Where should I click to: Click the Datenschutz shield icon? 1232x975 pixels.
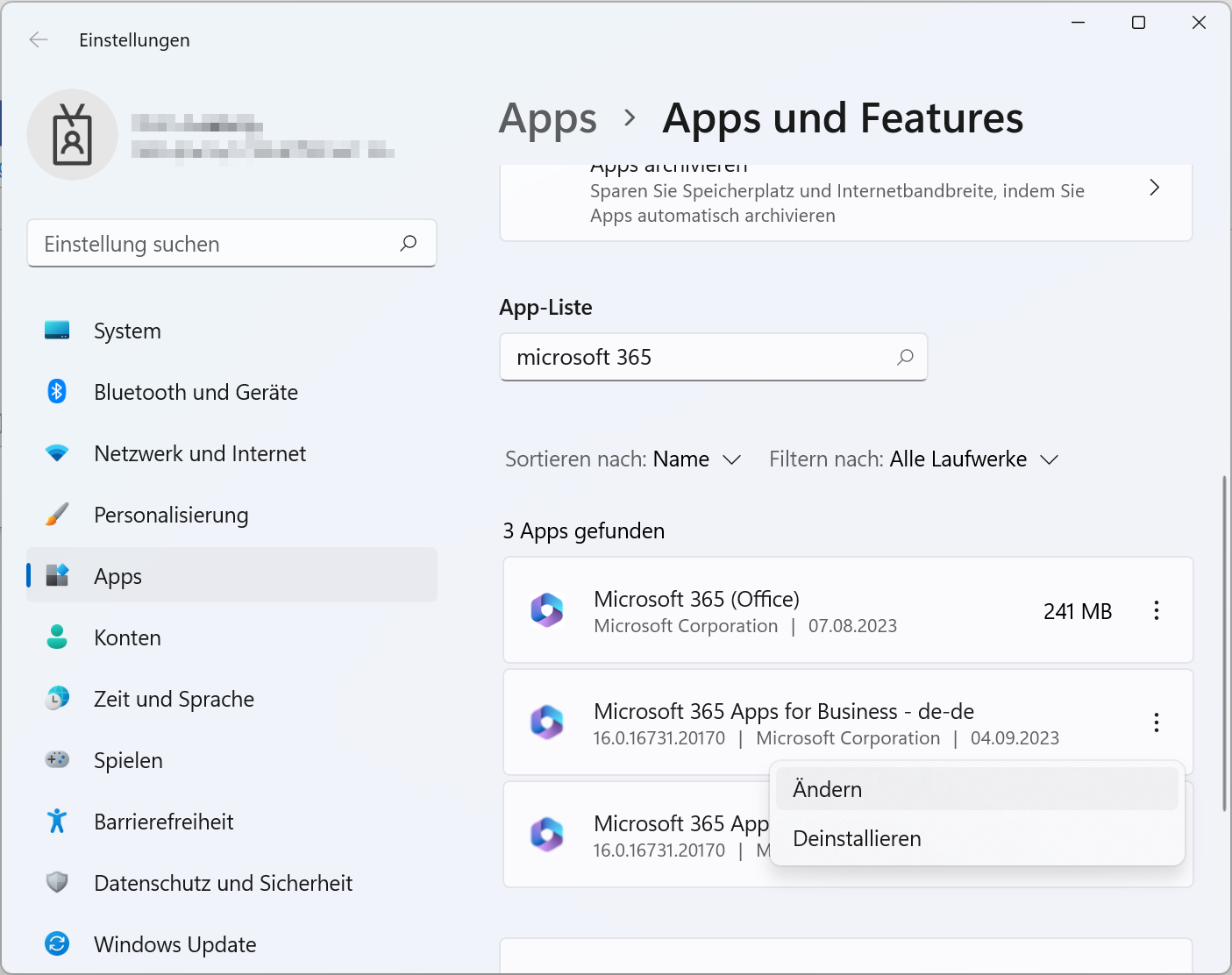57,882
